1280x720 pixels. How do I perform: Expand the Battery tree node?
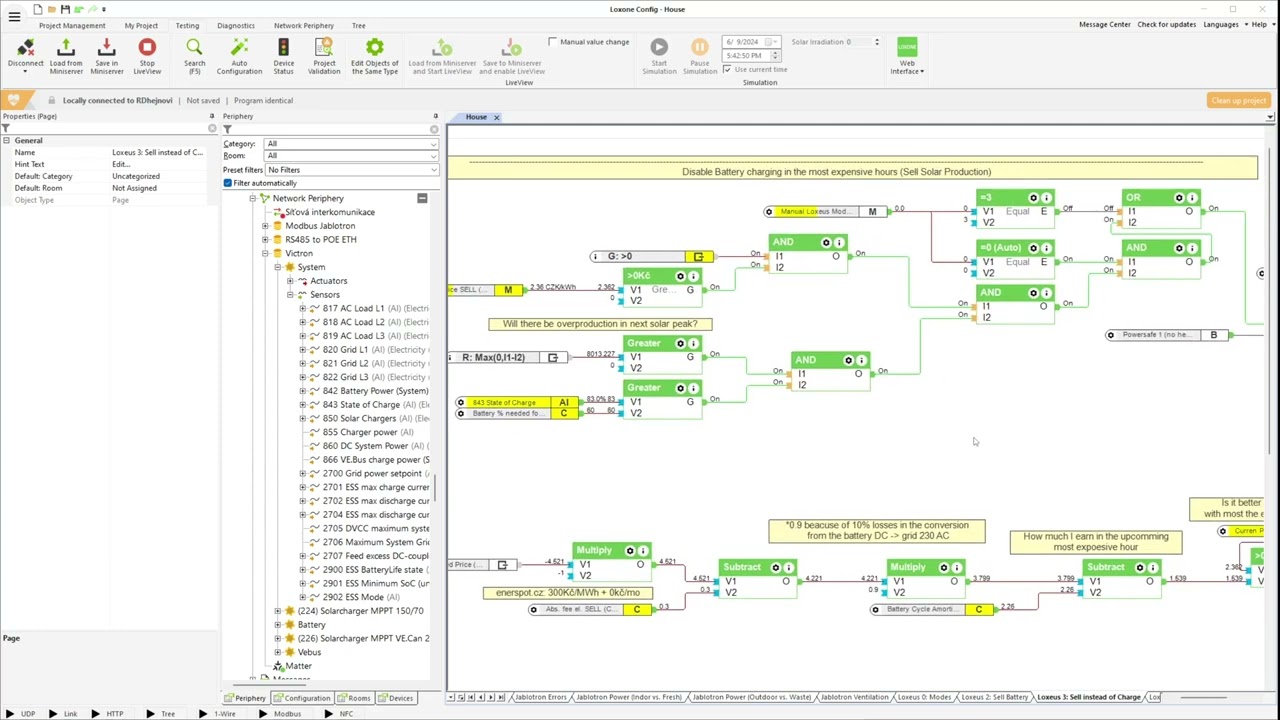278,625
